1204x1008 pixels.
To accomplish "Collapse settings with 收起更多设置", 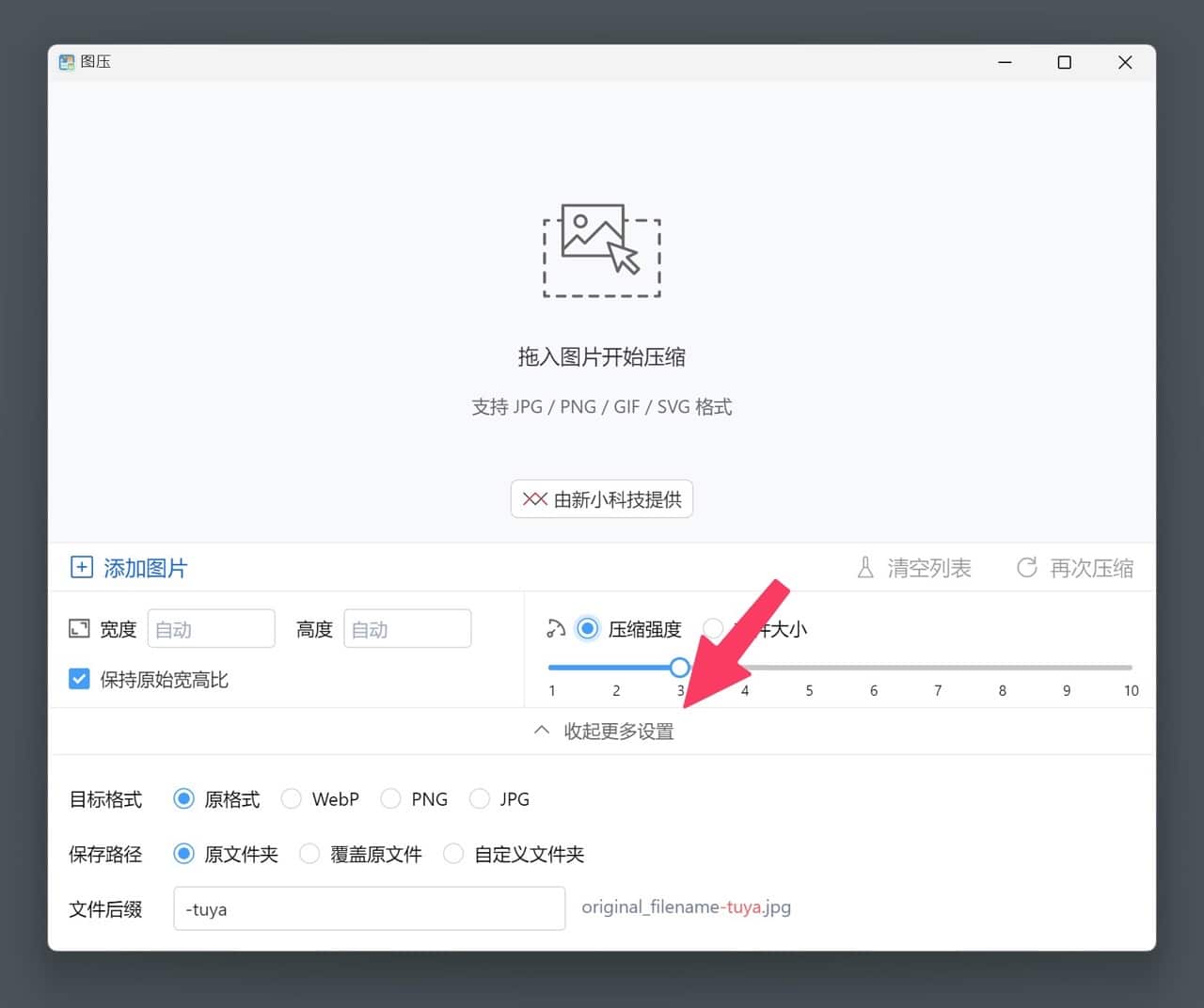I will pyautogui.click(x=603, y=731).
